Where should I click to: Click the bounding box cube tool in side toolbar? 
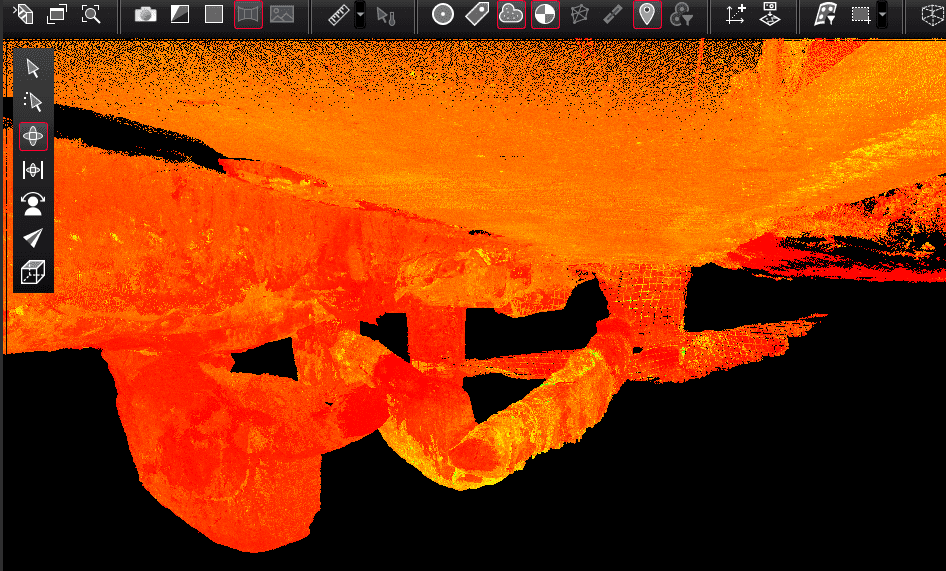click(33, 271)
